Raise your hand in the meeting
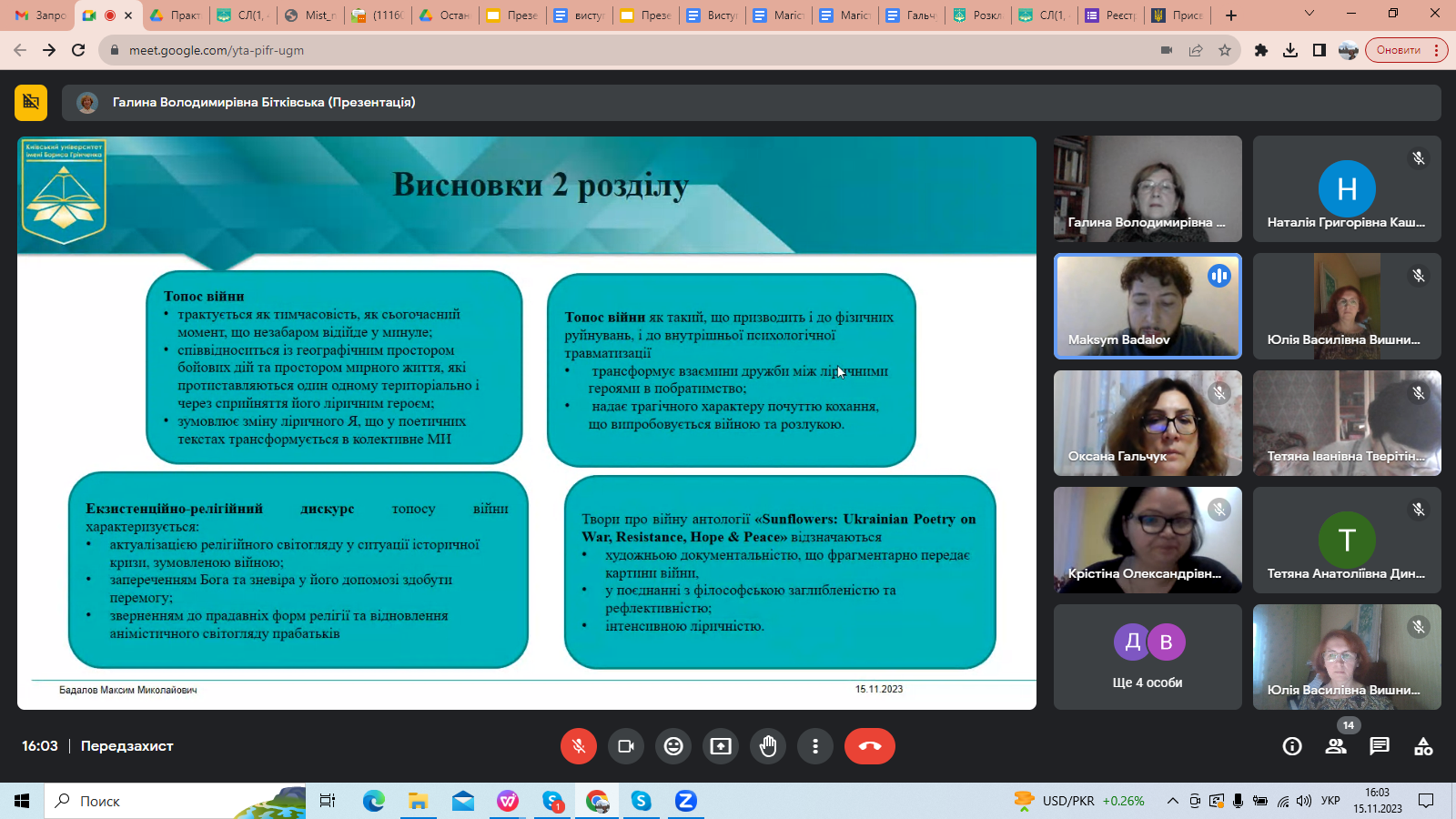1456x819 pixels. click(x=768, y=746)
